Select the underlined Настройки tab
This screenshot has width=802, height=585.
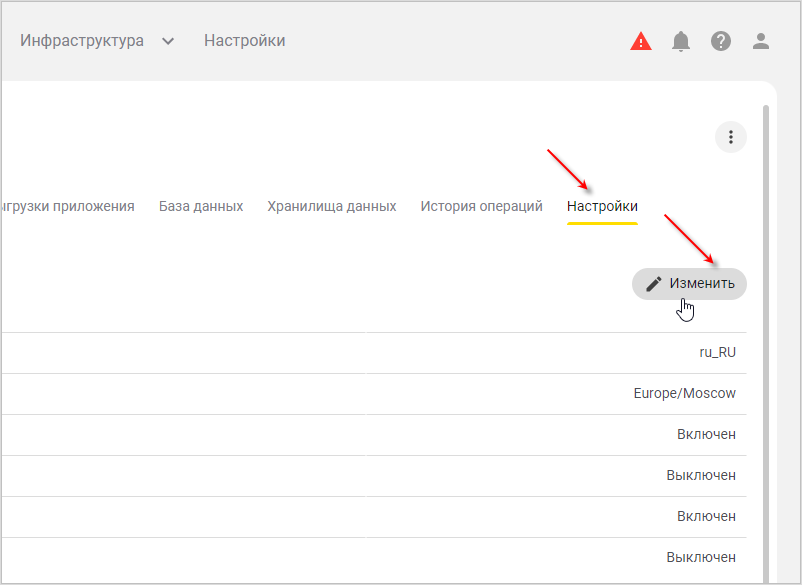[602, 206]
